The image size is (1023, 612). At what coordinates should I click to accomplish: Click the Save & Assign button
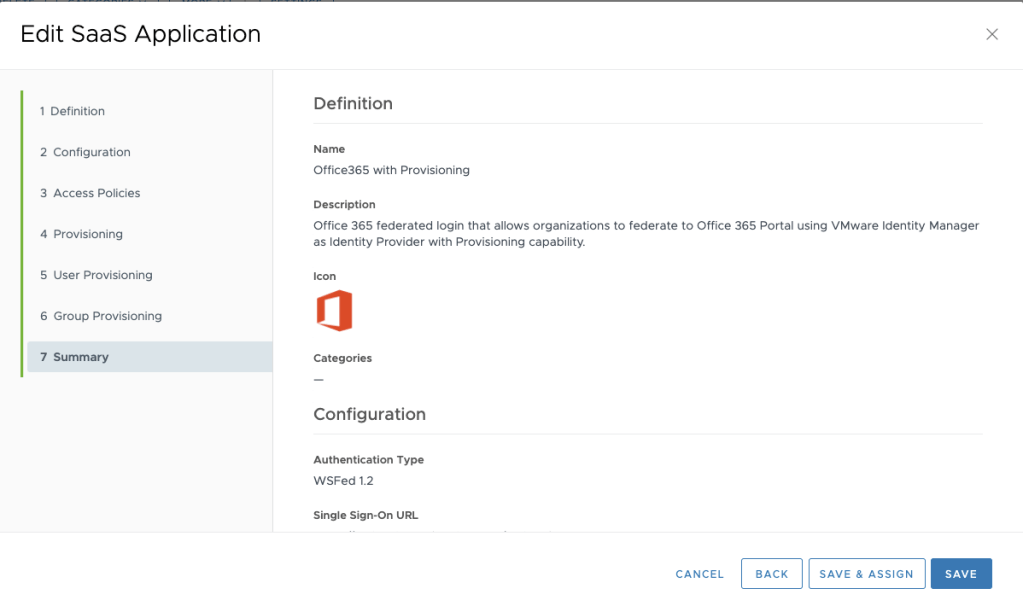(x=866, y=574)
